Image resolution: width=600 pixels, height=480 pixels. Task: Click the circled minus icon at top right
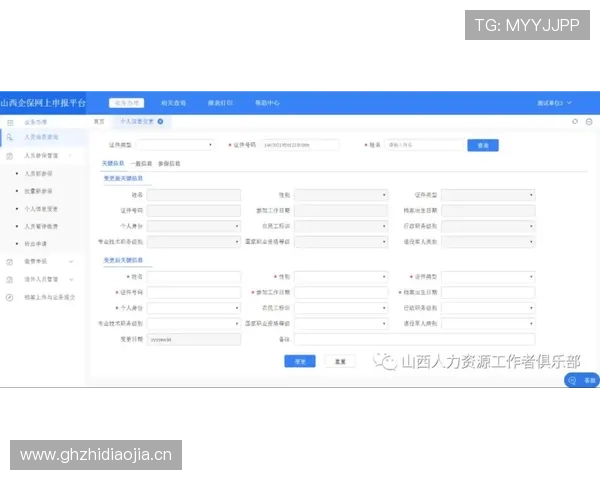point(589,122)
